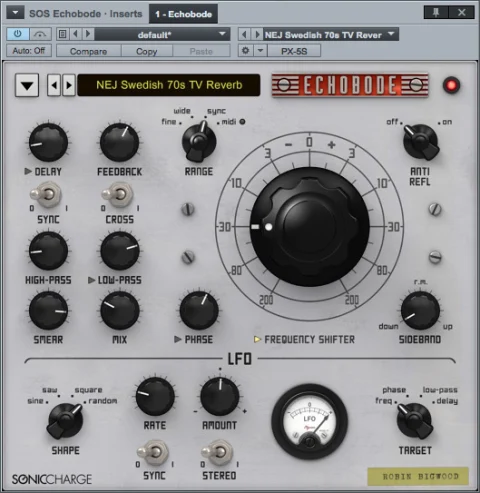Select random LFO shape label
Viewport: 480px width, 493px height.
click(x=103, y=401)
